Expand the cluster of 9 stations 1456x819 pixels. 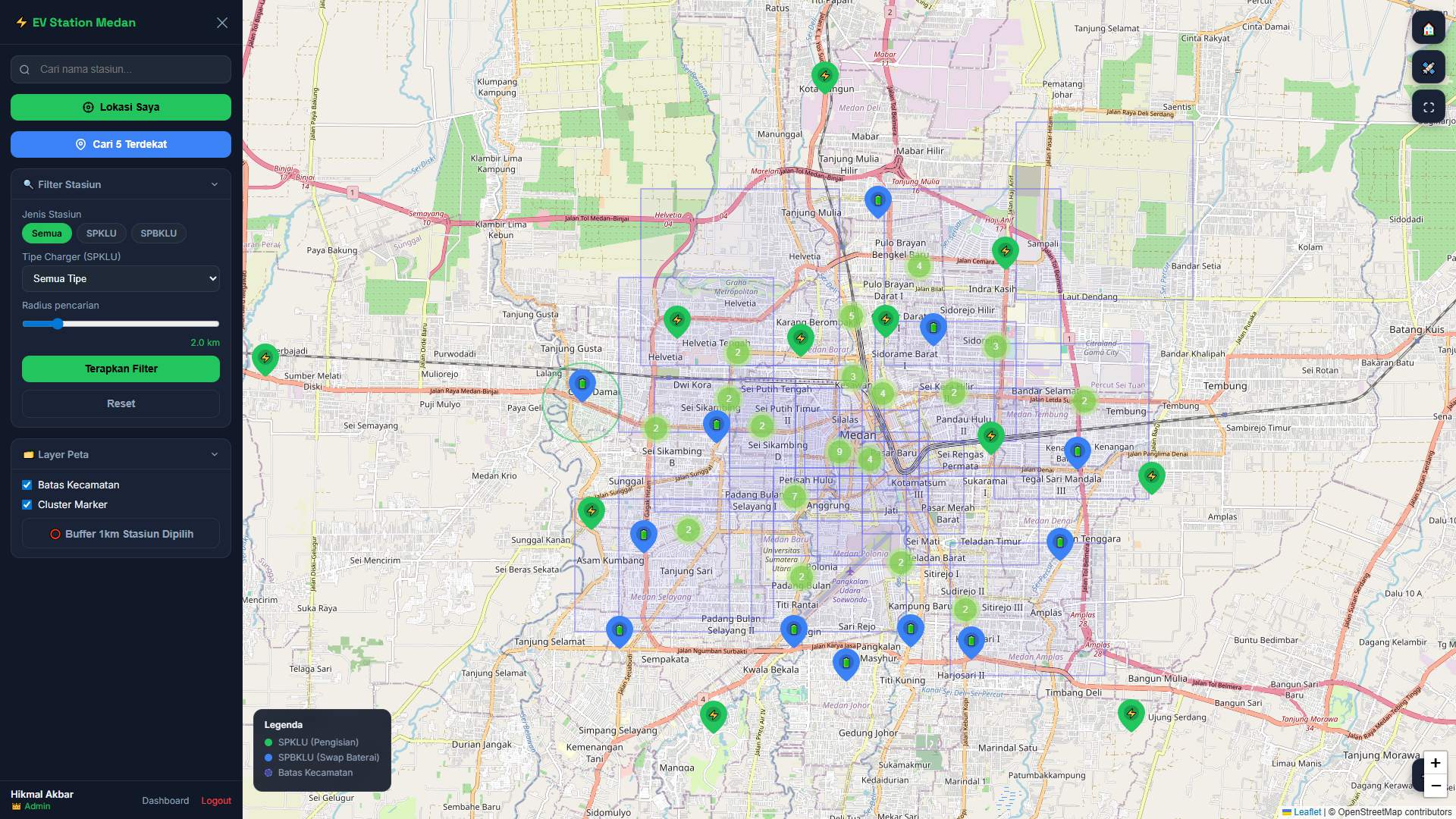click(839, 452)
